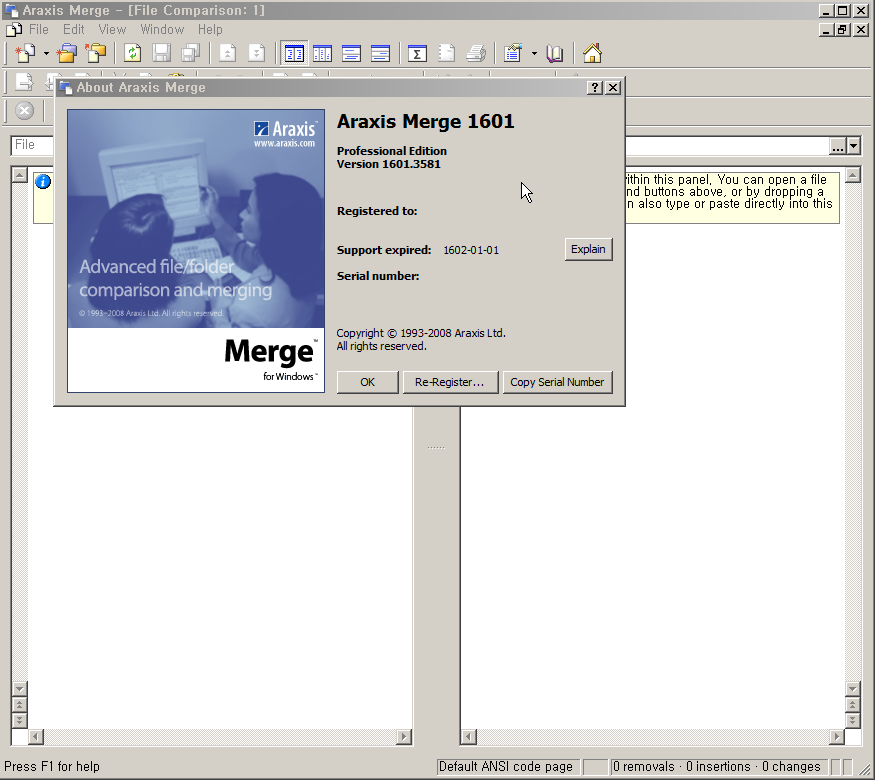Click the Explain button
Image resolution: width=875 pixels, height=780 pixels.
point(588,249)
